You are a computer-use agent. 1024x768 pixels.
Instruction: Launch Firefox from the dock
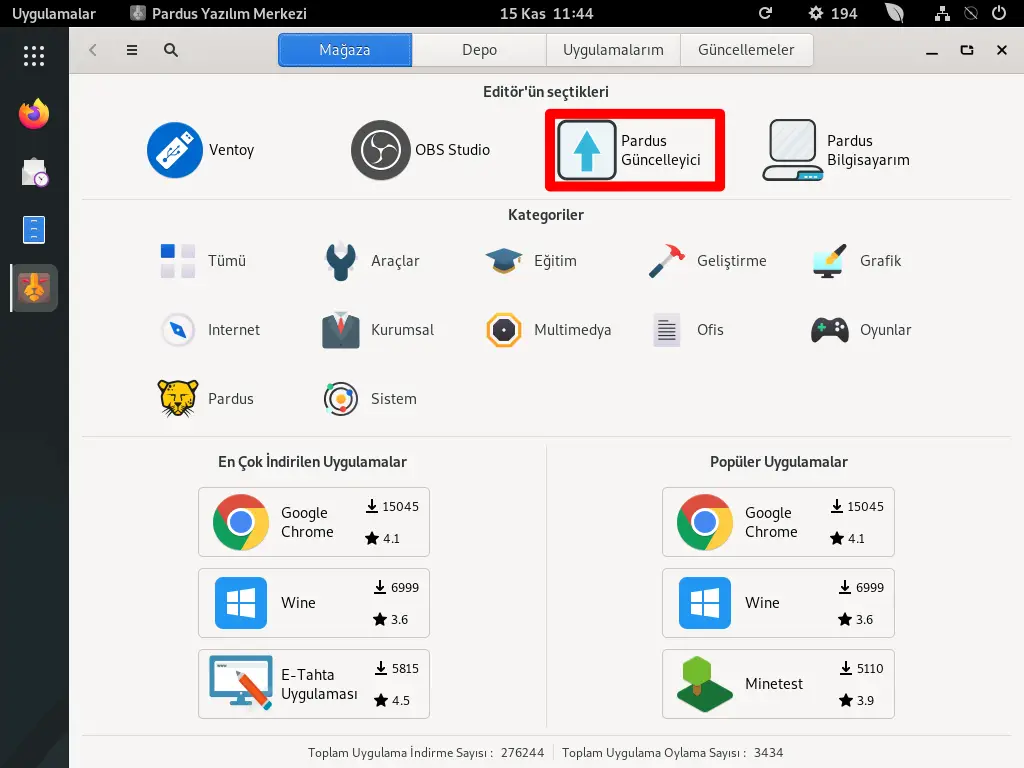[x=34, y=115]
